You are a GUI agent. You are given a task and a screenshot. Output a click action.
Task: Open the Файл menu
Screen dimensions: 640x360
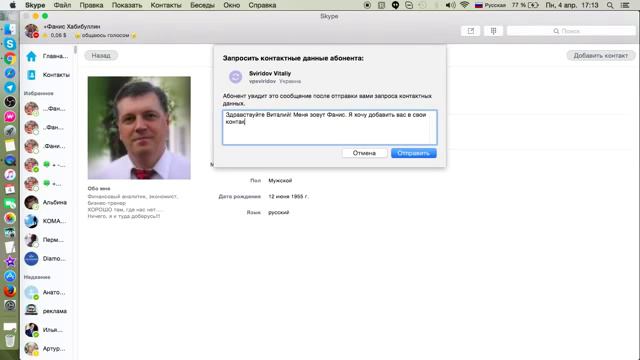coord(62,5)
